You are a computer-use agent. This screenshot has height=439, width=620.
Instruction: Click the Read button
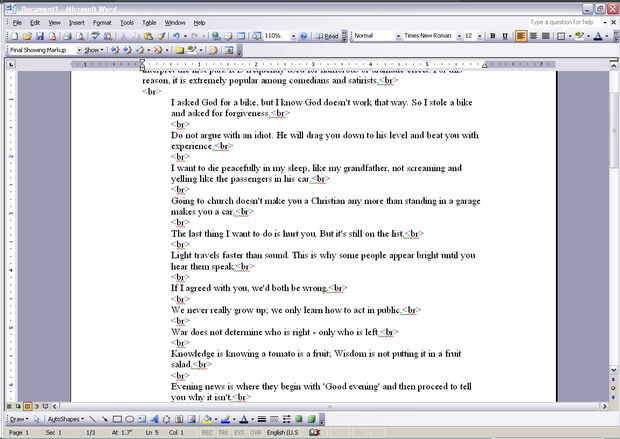[328, 36]
